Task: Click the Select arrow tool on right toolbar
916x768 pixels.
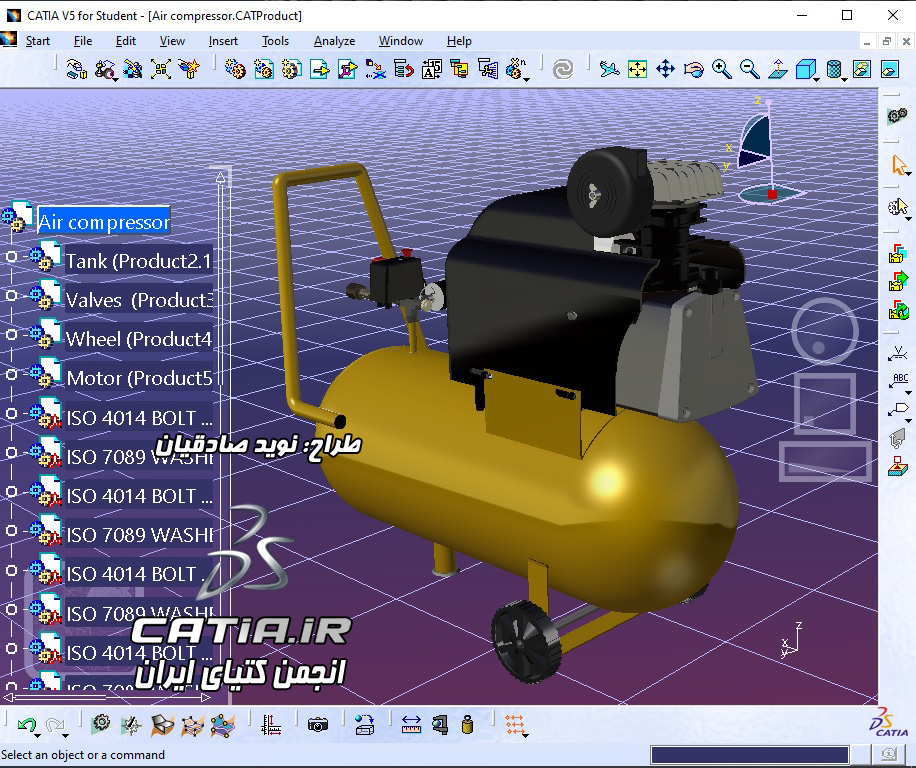Action: (898, 165)
